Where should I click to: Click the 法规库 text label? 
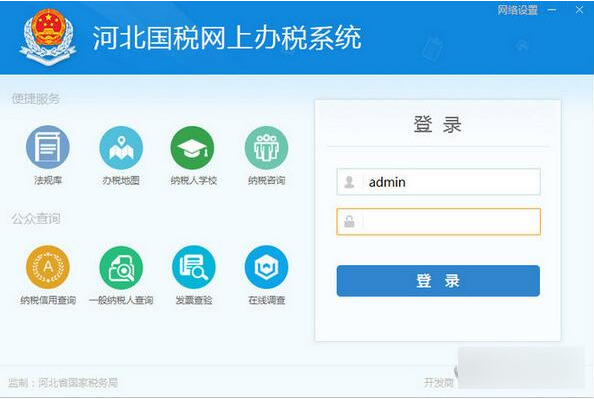pyautogui.click(x=48, y=180)
